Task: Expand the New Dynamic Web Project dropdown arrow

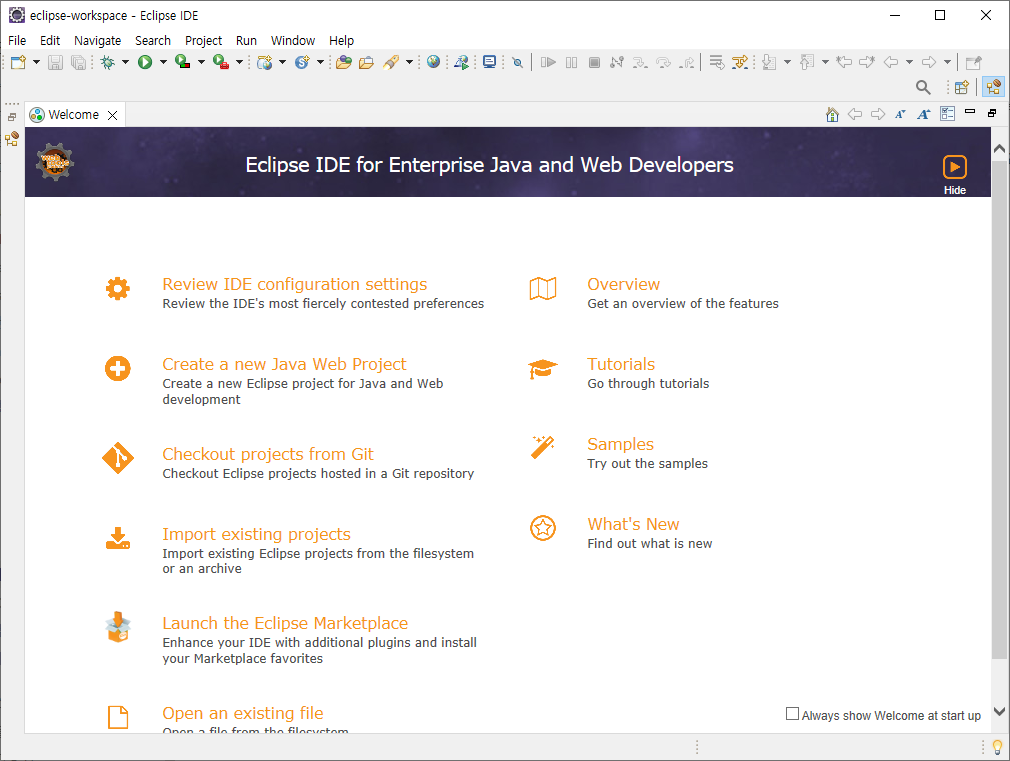Action: pos(282,63)
